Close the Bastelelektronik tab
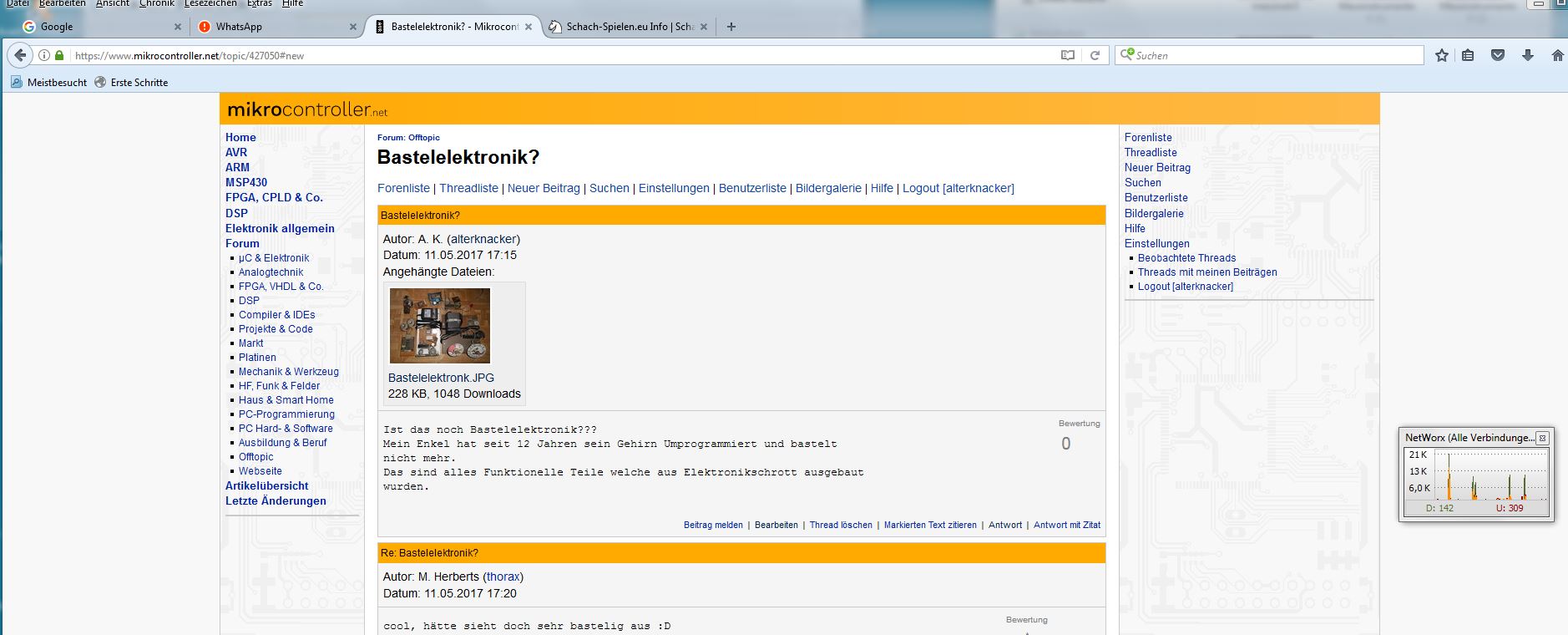Image resolution: width=1568 pixels, height=635 pixels. pyautogui.click(x=528, y=27)
